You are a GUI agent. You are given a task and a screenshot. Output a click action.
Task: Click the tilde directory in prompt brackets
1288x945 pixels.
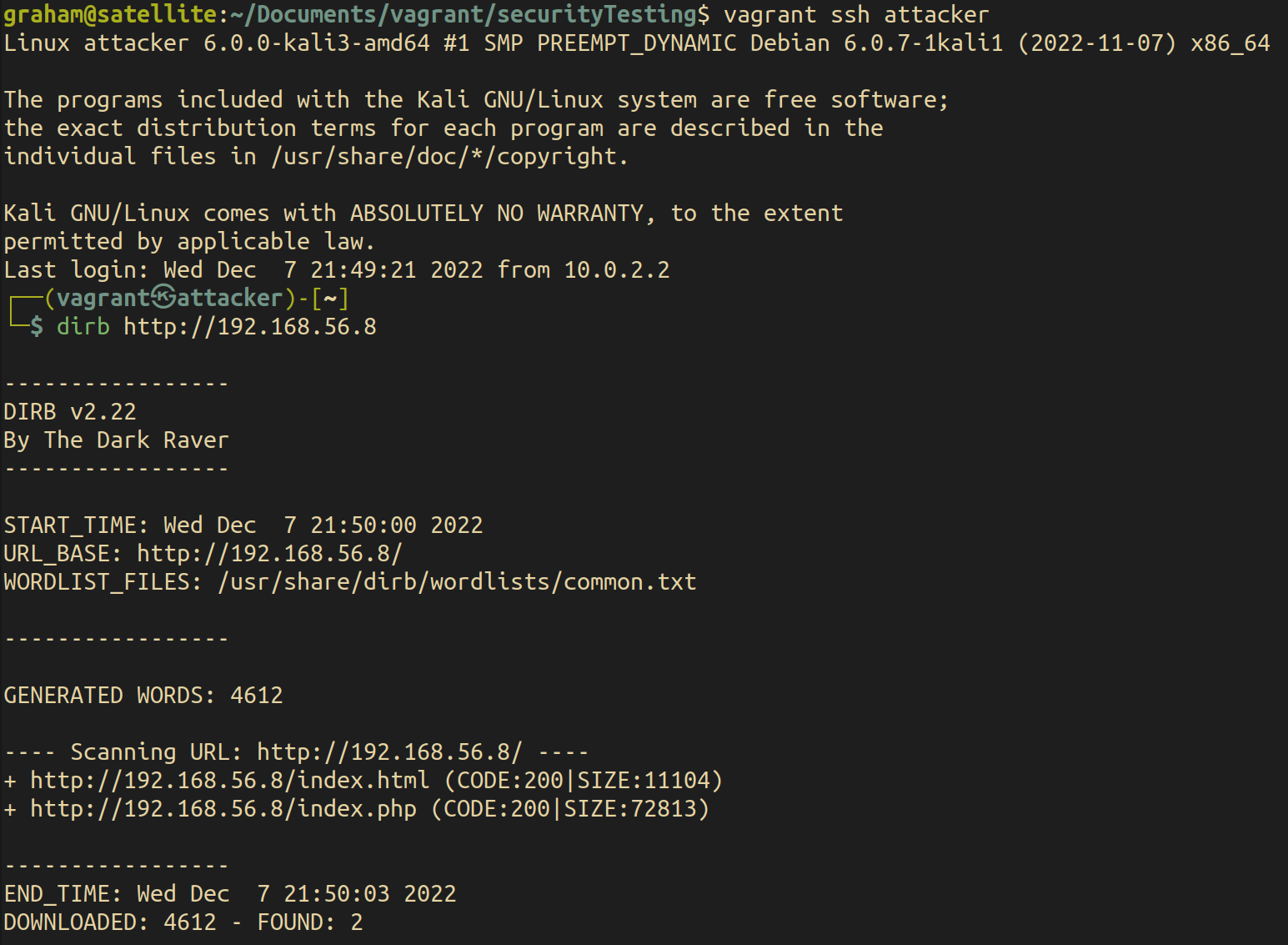[x=330, y=299]
